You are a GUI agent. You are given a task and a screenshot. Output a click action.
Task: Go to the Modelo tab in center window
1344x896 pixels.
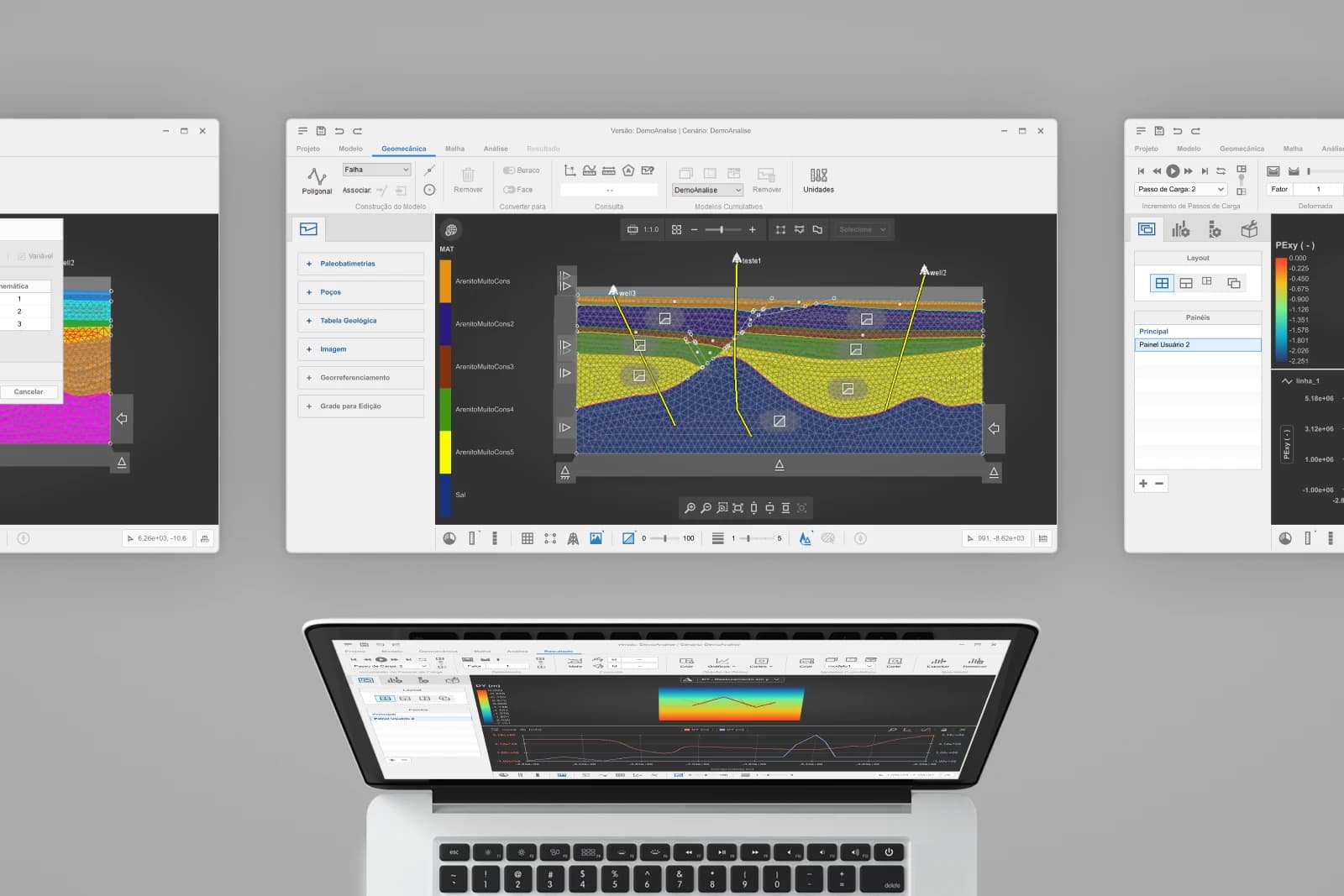[350, 149]
